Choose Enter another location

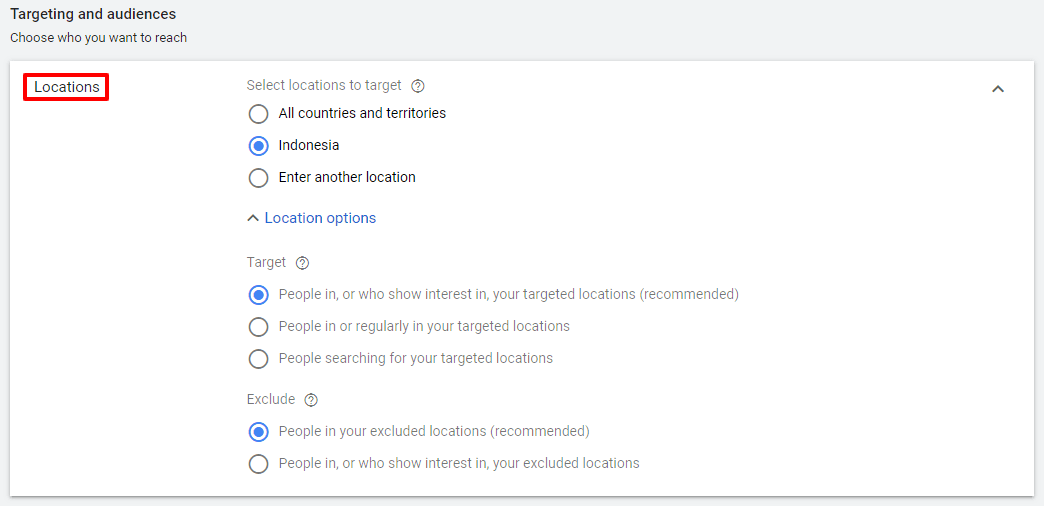(x=259, y=178)
